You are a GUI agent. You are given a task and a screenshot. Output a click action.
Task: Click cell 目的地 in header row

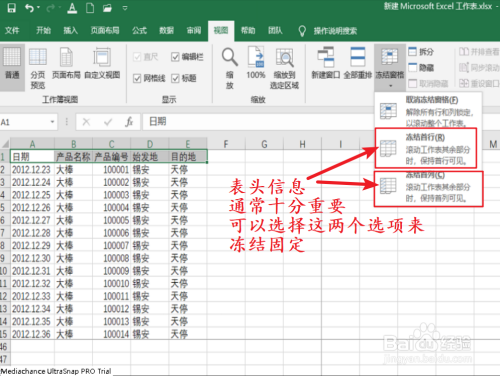[x=188, y=157]
